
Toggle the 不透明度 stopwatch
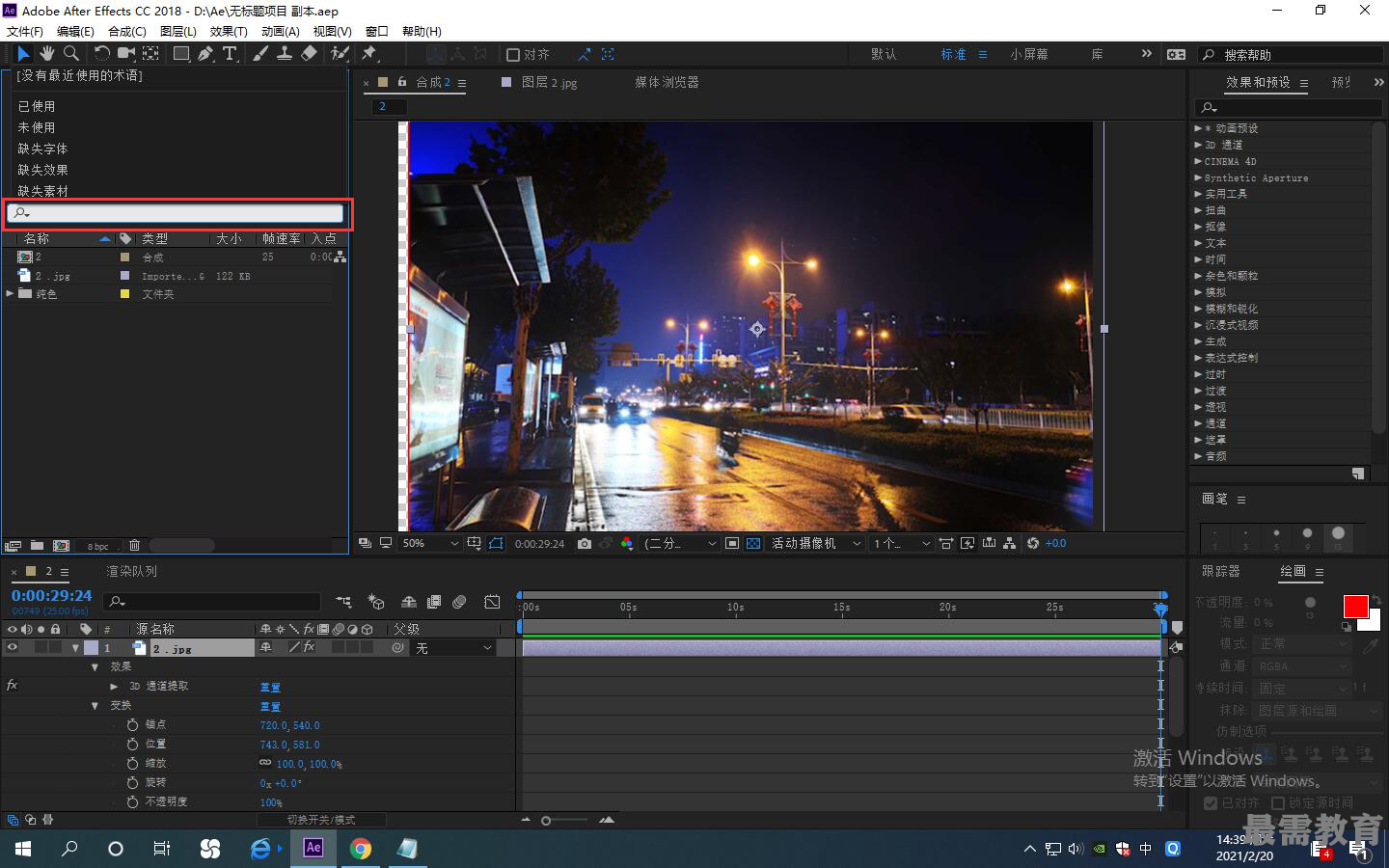[132, 801]
